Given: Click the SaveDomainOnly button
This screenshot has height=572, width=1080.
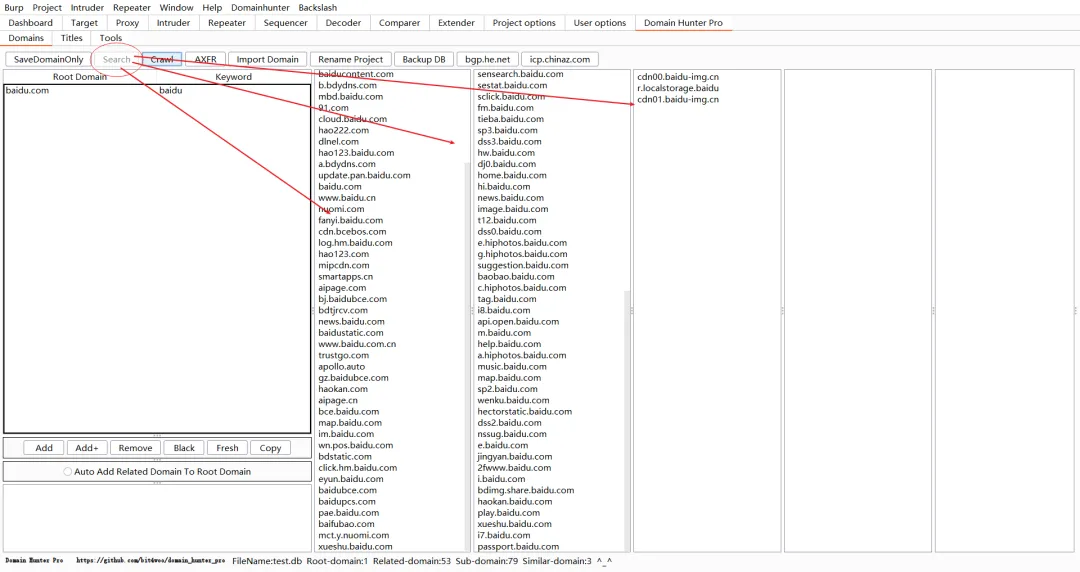Looking at the screenshot, I should [x=48, y=59].
